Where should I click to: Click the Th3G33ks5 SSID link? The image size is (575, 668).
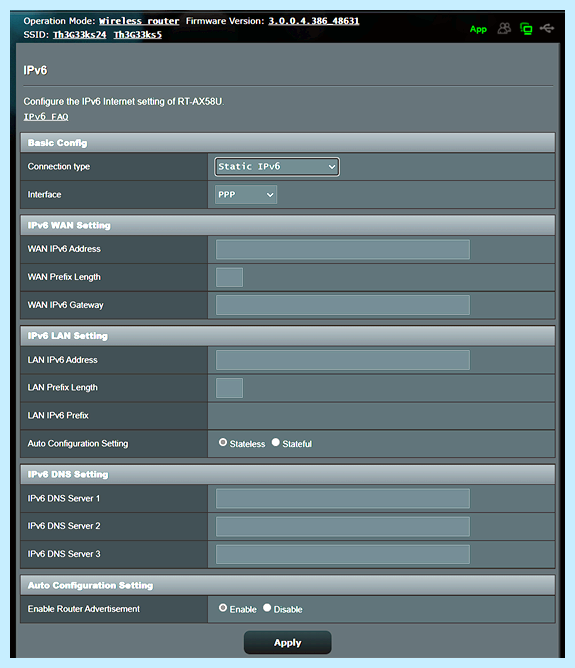[x=138, y=35]
